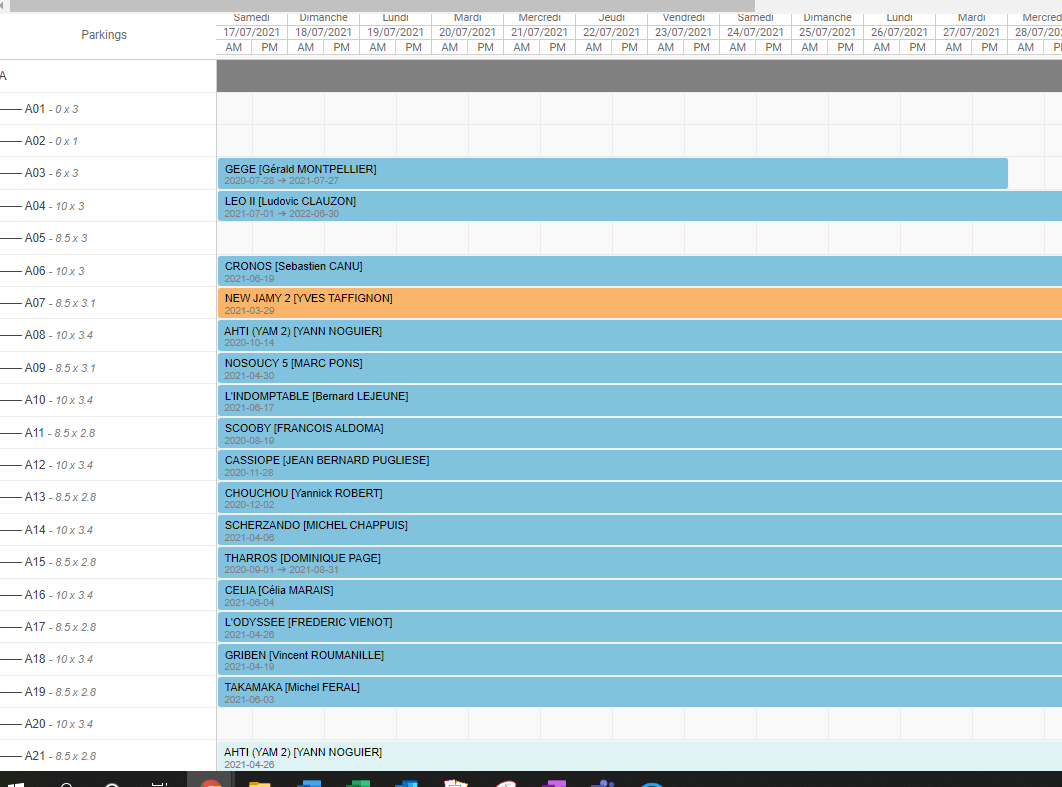The width and height of the screenshot is (1062, 787).
Task: Open Microsoft Teams from the taskbar
Action: tap(602, 783)
